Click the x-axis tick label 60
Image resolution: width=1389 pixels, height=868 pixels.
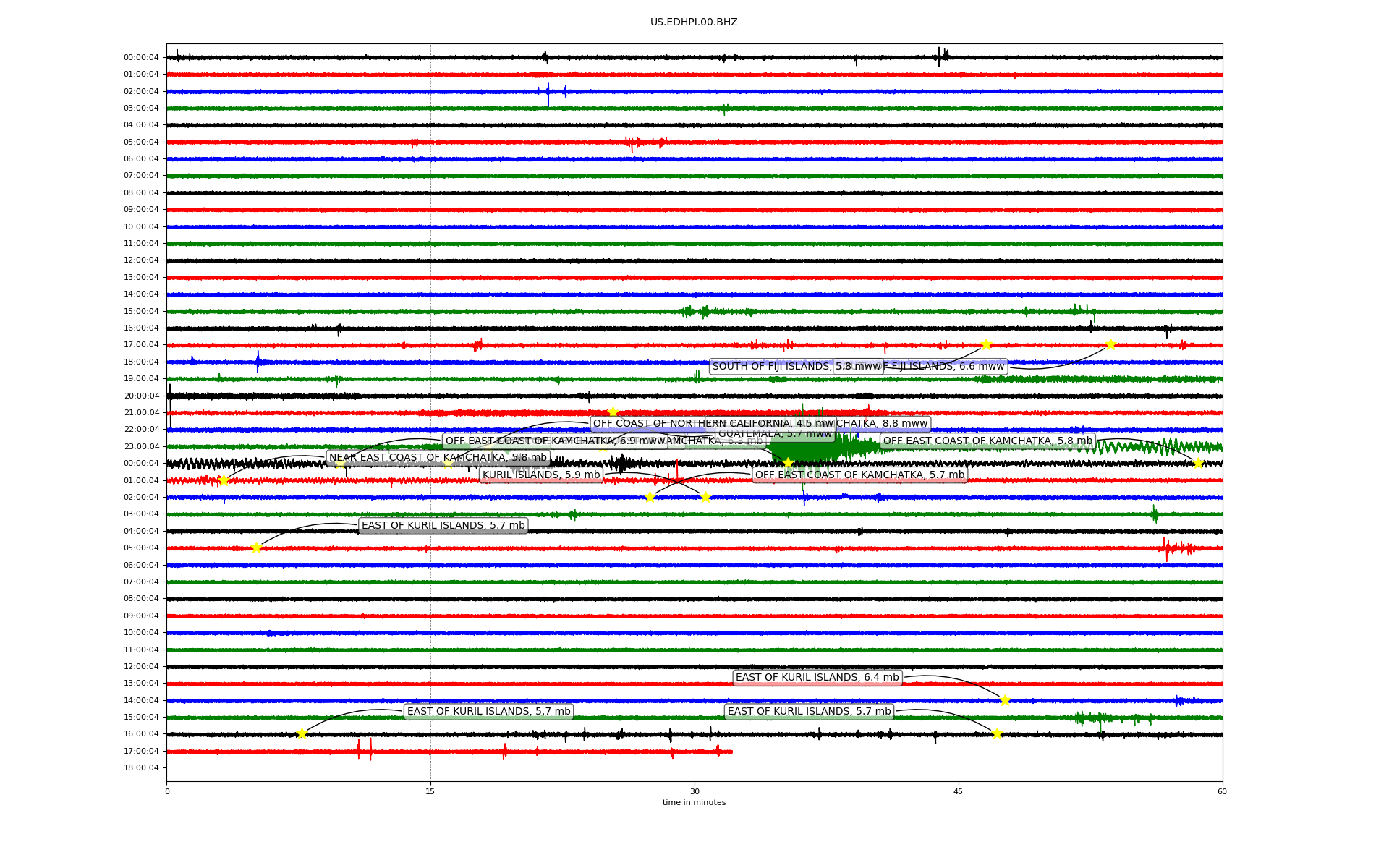point(1222,791)
